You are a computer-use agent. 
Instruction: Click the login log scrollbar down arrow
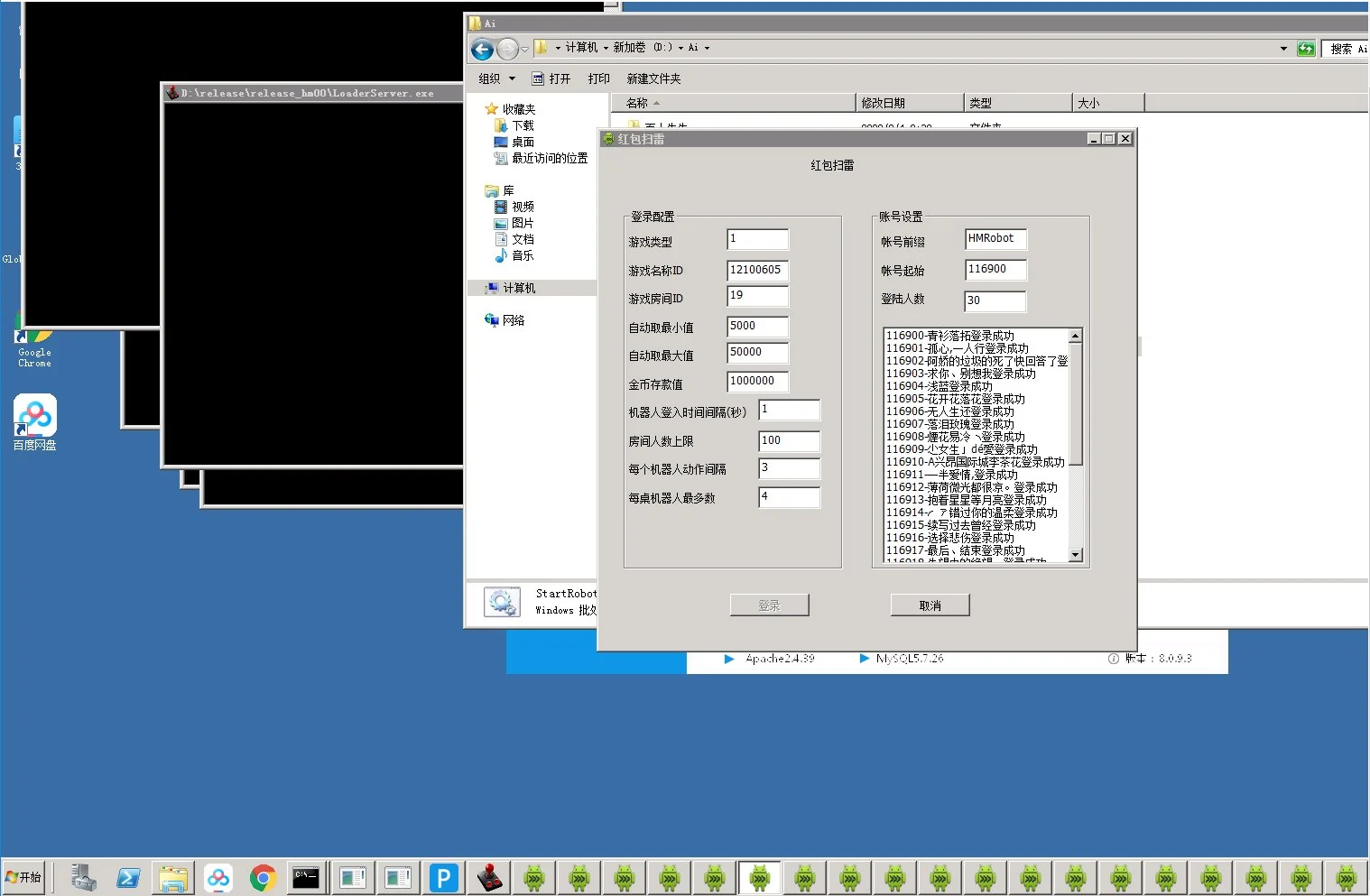point(1075,555)
